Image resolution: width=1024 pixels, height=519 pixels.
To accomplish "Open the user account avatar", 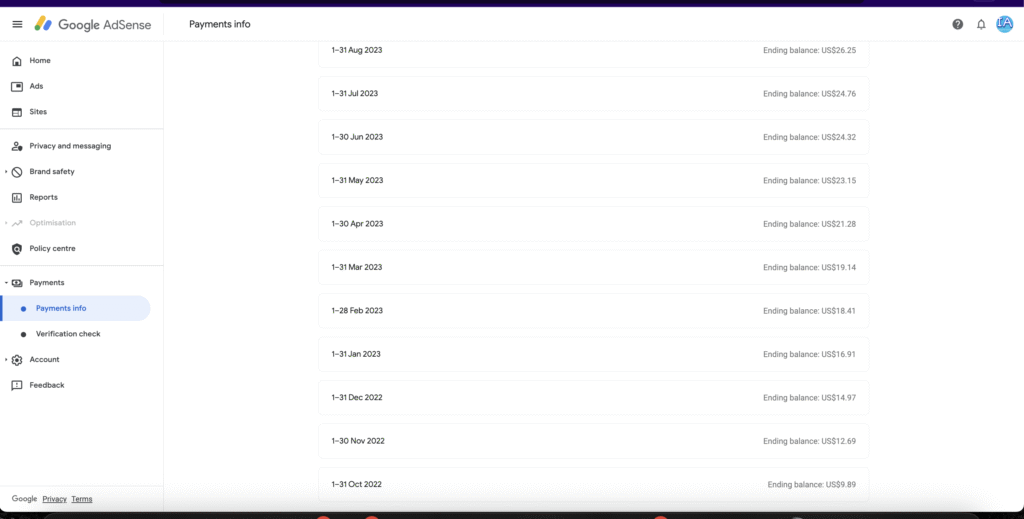I will (1004, 24).
